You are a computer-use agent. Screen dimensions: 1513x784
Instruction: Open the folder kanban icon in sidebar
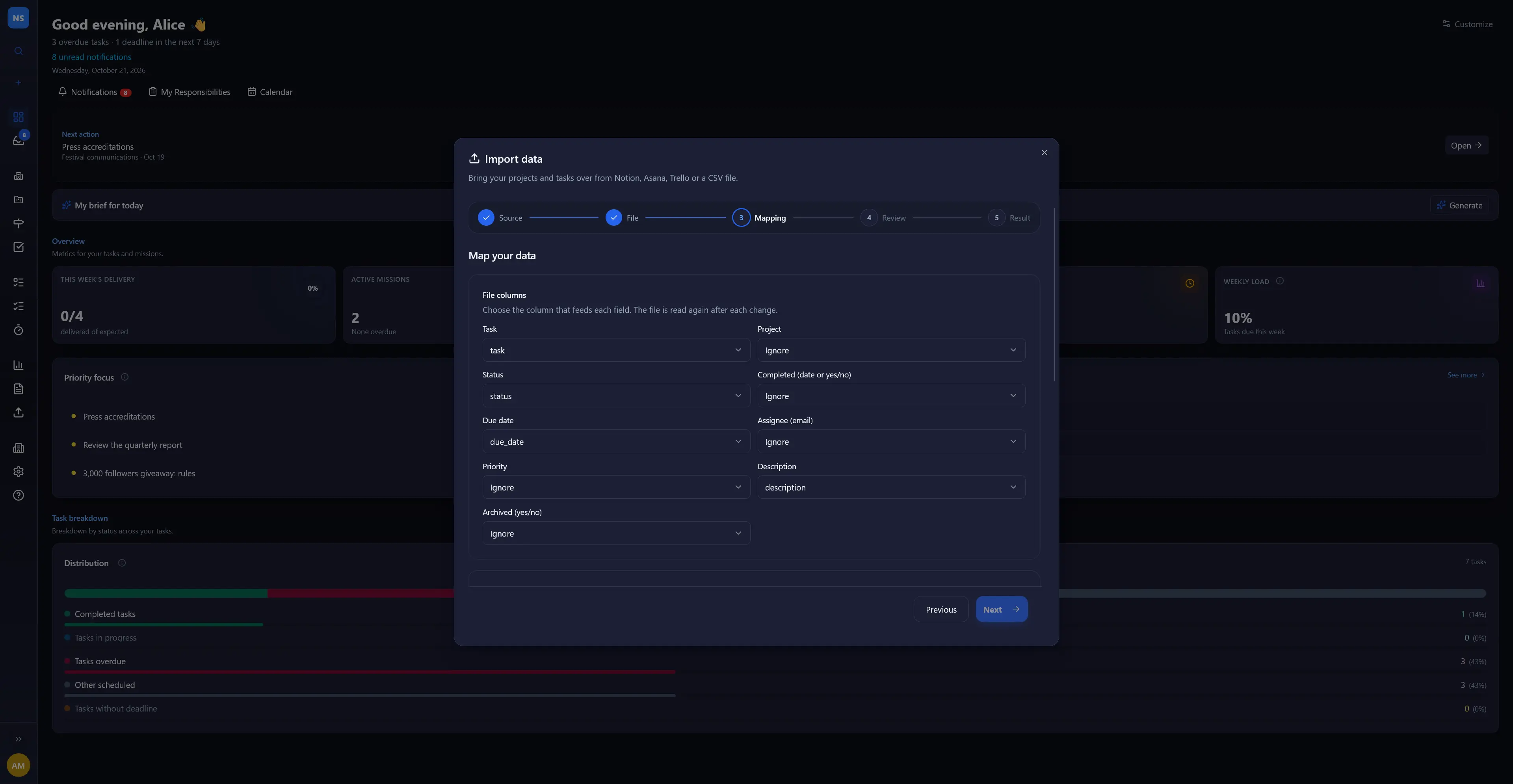pyautogui.click(x=18, y=200)
